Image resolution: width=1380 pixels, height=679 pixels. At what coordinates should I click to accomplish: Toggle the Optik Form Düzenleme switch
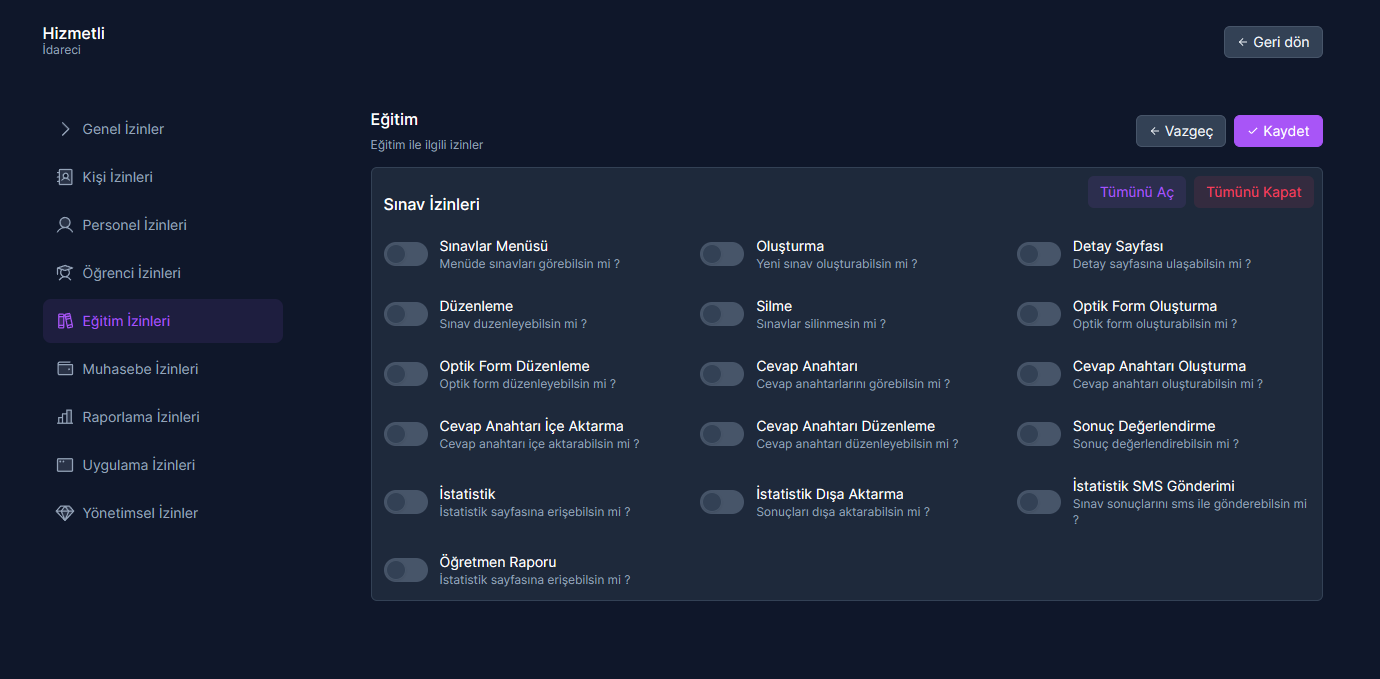tap(406, 374)
